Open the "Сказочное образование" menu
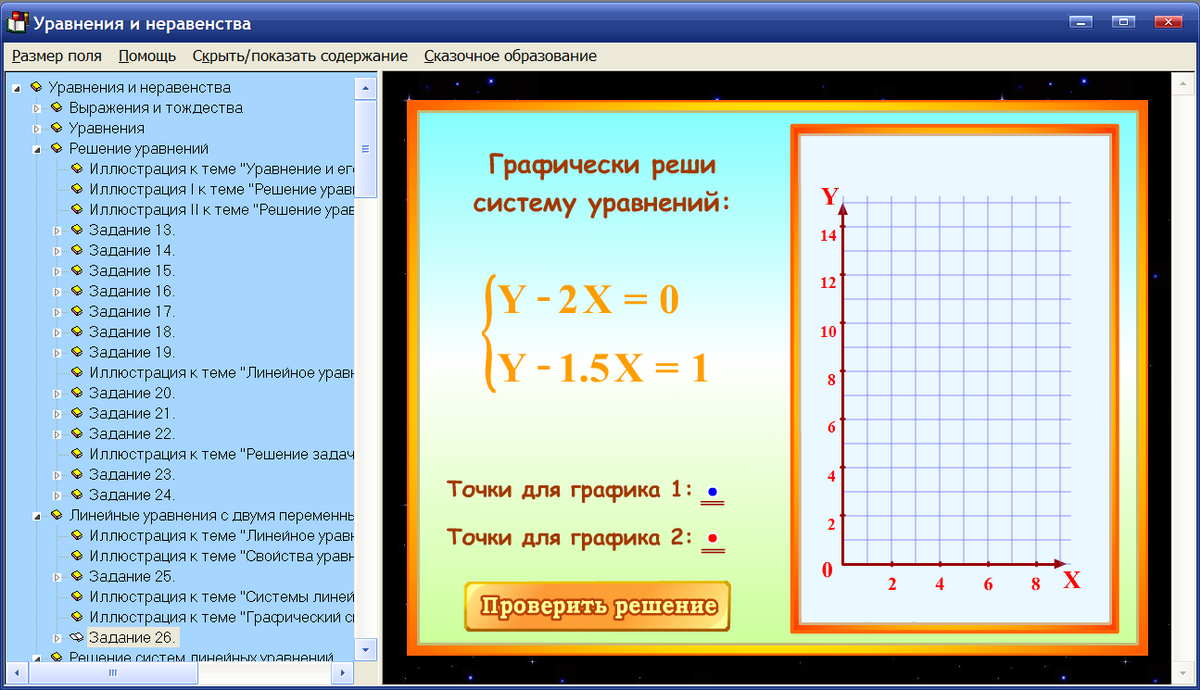Viewport: 1200px width, 690px height. tap(510, 56)
